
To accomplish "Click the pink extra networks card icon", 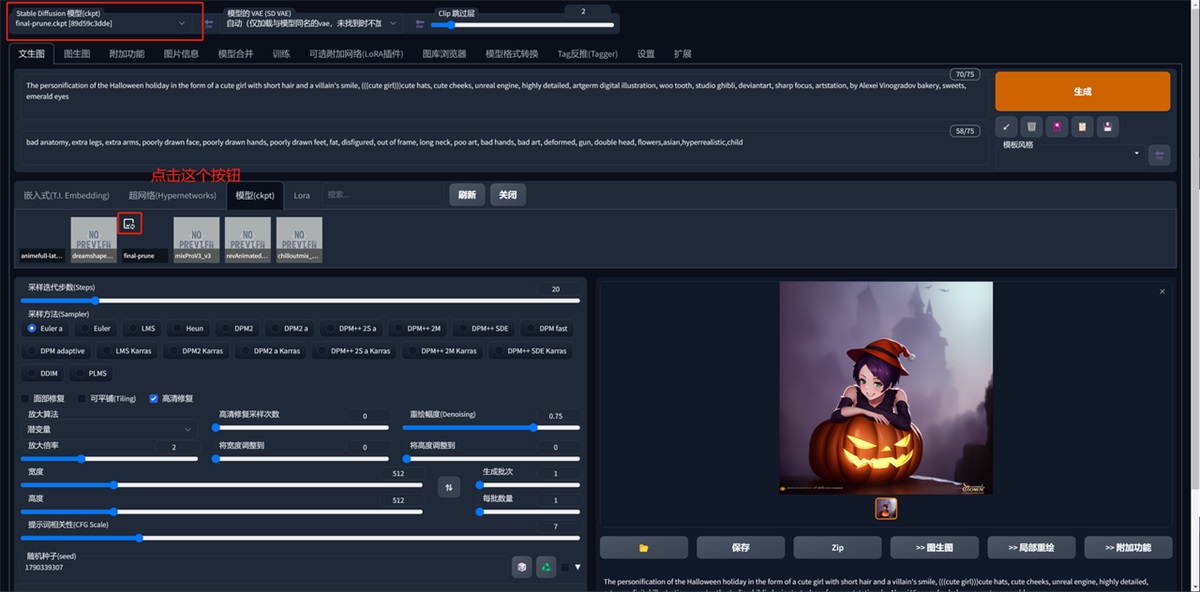I will tap(1056, 127).
